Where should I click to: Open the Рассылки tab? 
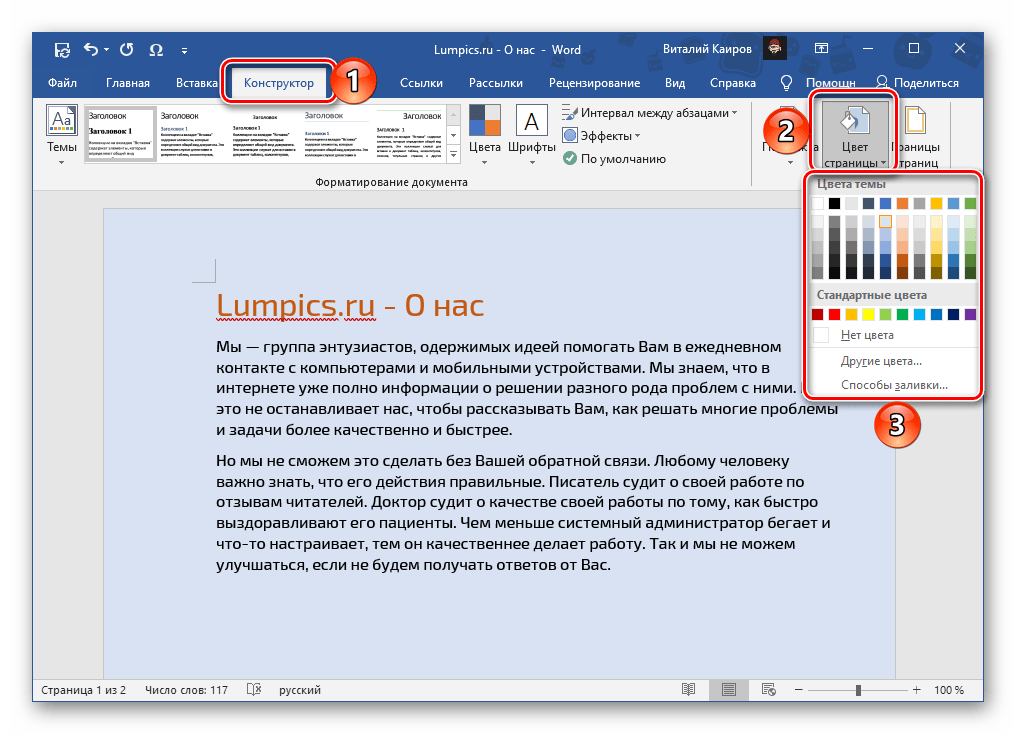point(496,83)
